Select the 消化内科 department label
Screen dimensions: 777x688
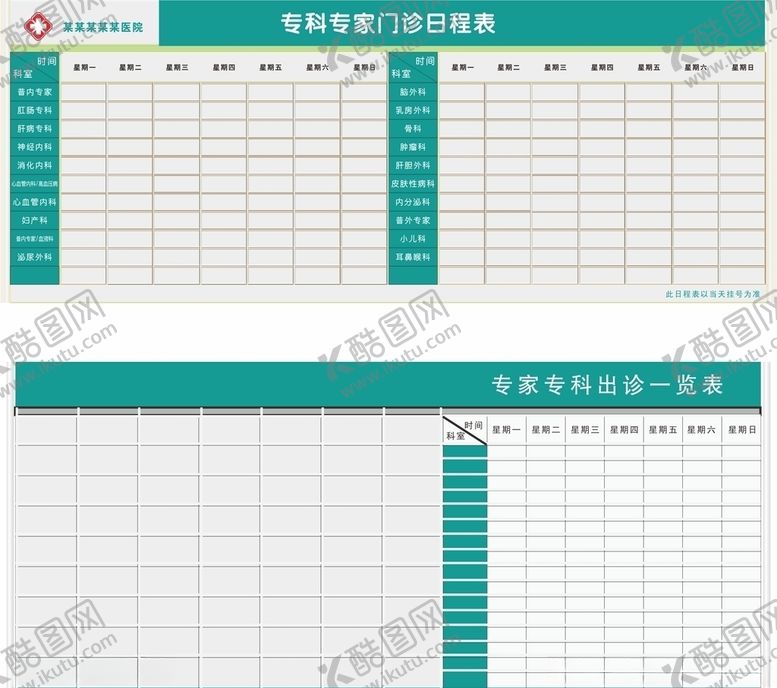(x=35, y=166)
